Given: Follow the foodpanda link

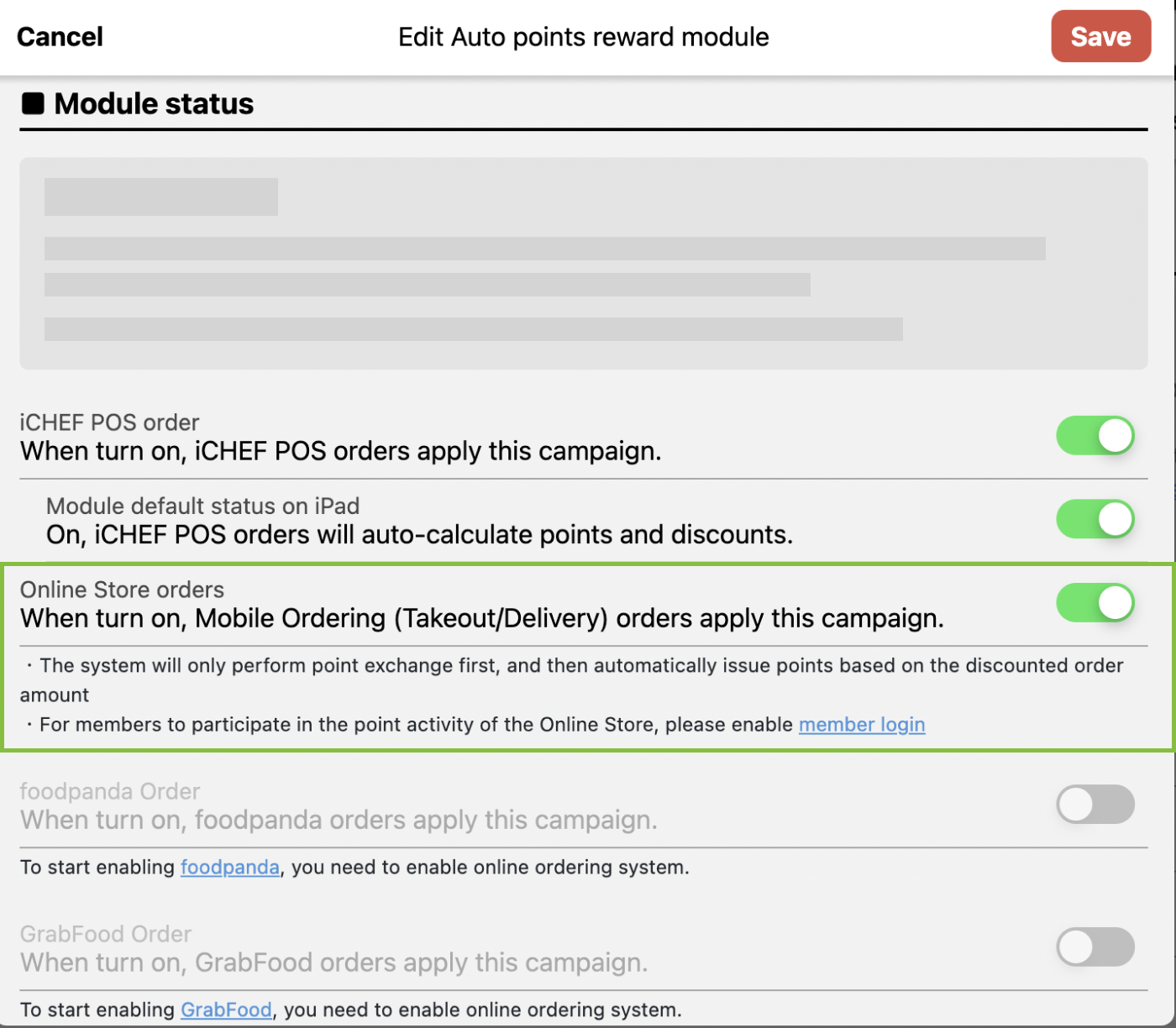Looking at the screenshot, I should 230,868.
